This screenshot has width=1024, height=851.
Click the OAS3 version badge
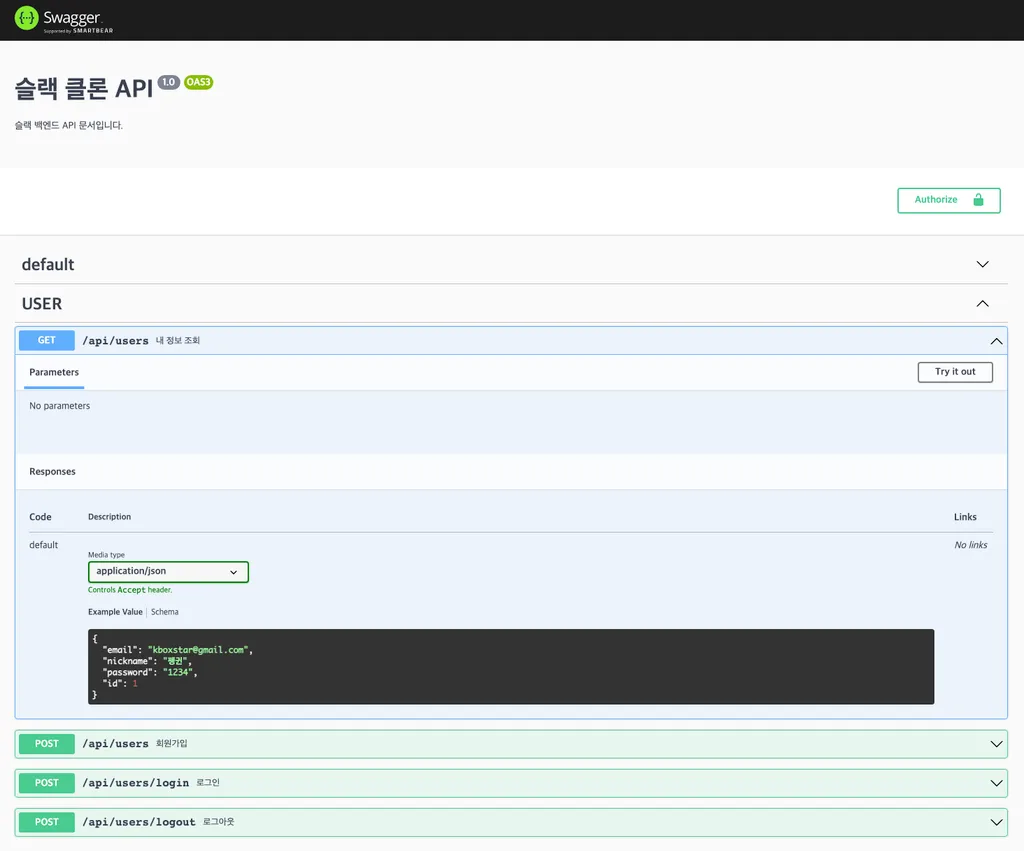[198, 82]
